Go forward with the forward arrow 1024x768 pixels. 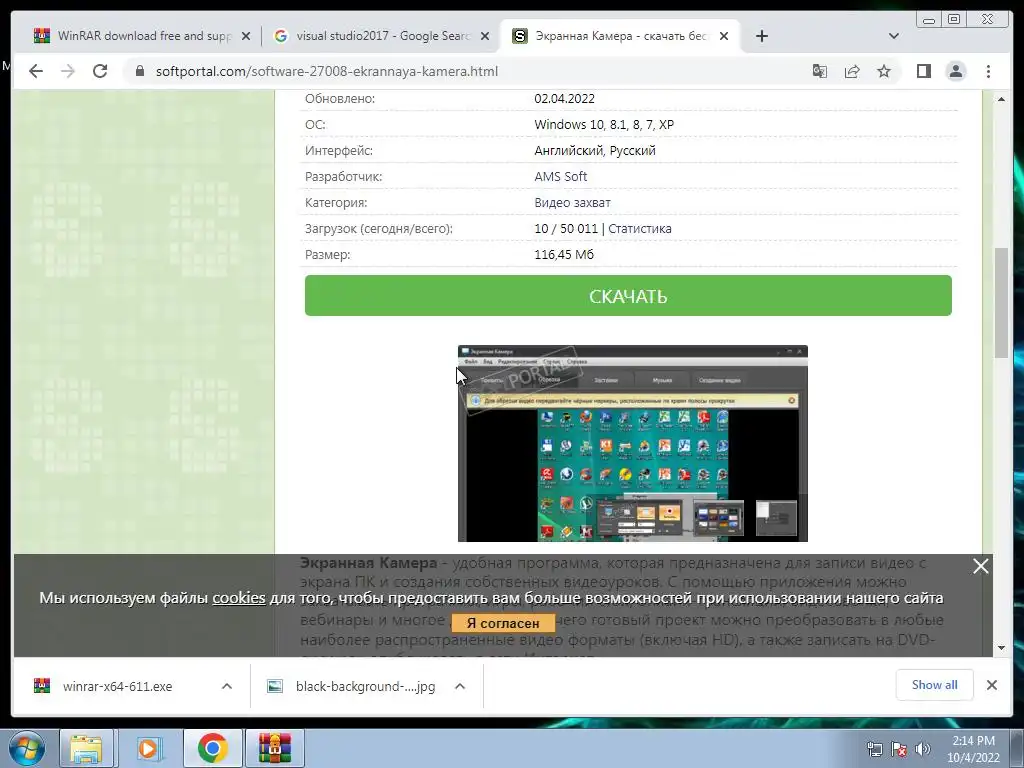click(x=68, y=71)
